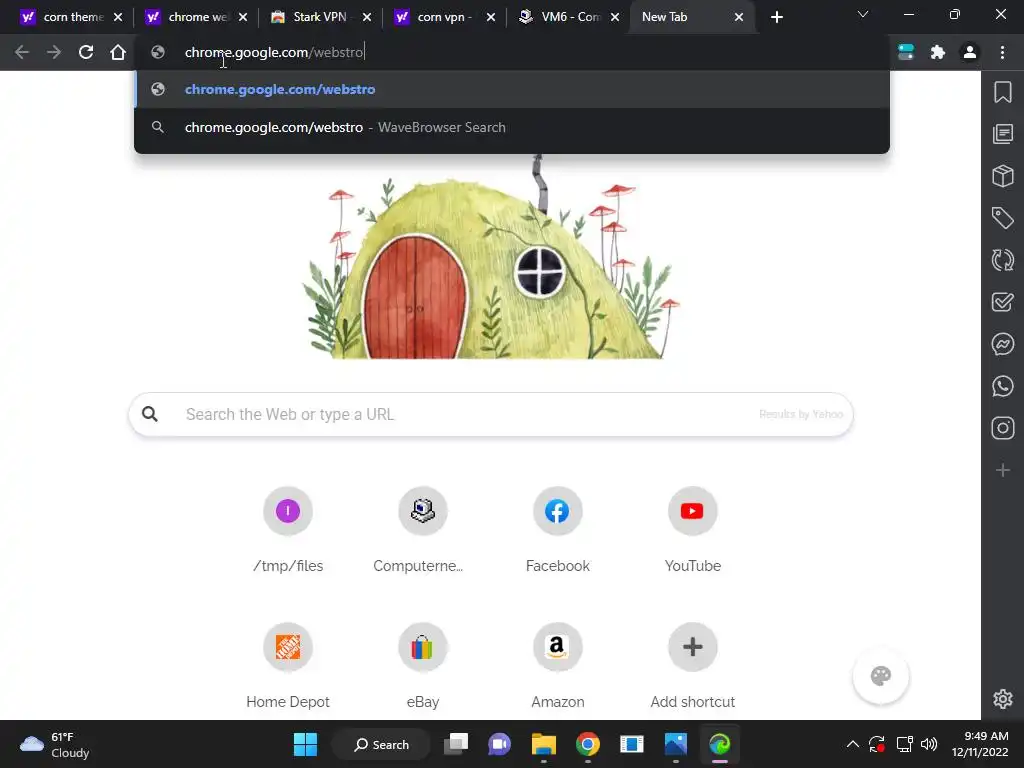
Task: Open the sync arrows sidebar icon
Action: point(1003,260)
